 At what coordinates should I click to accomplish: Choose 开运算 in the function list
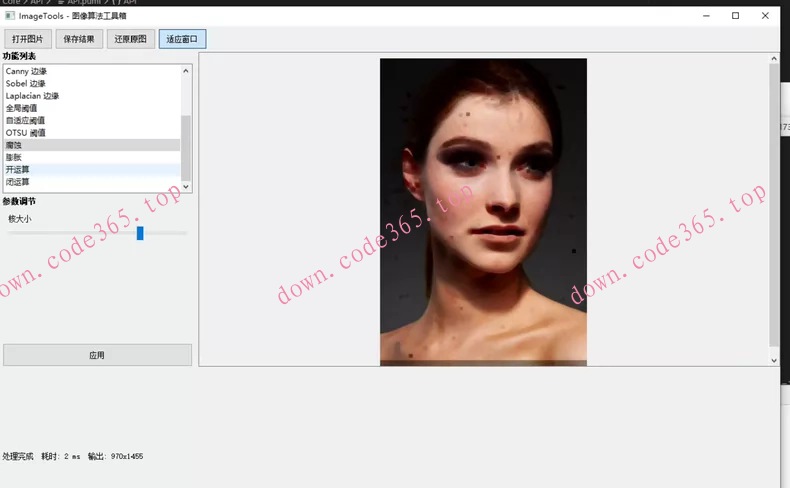[x=17, y=169]
